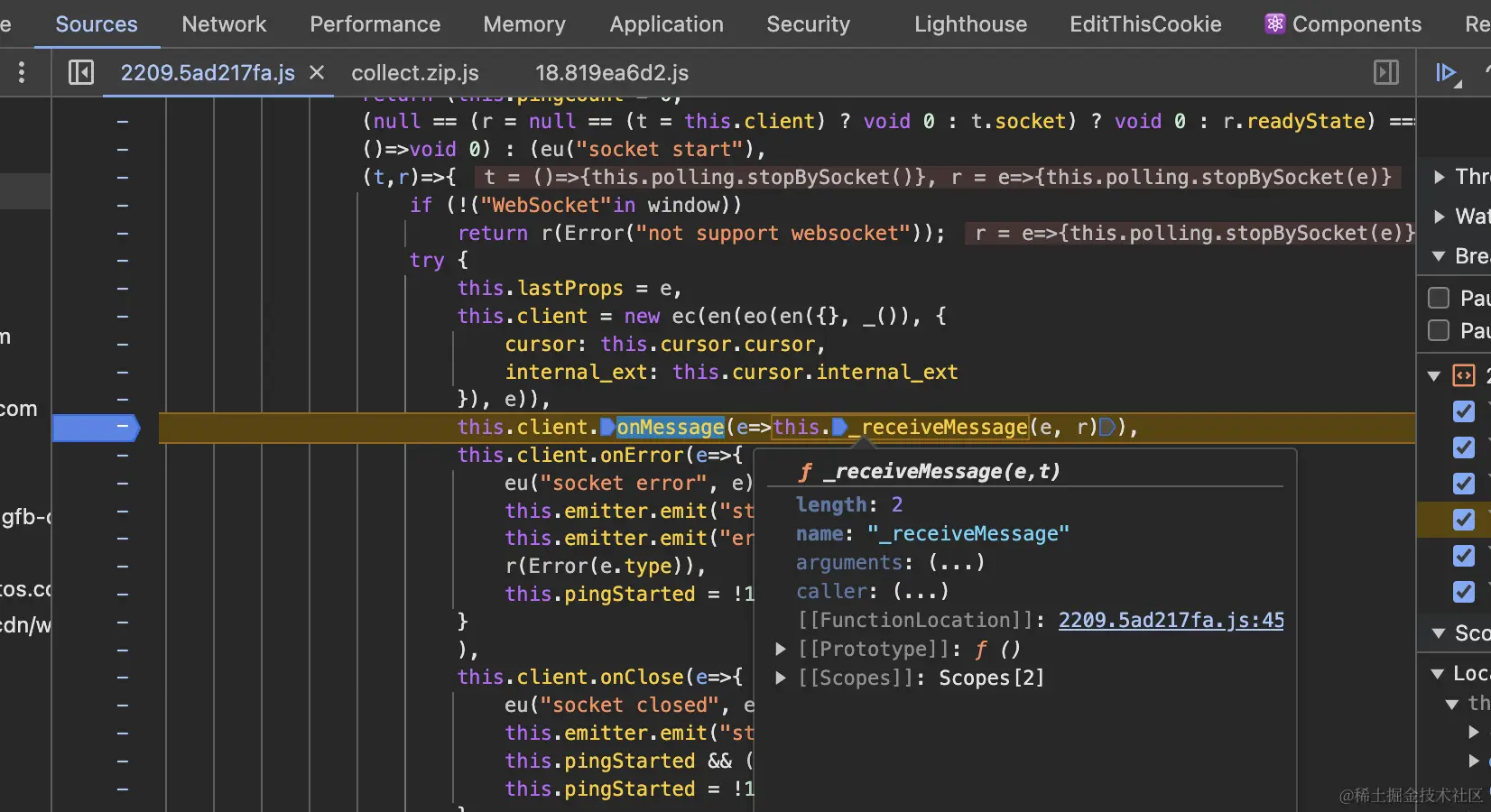Switch to the Sources panel tab

[x=97, y=24]
